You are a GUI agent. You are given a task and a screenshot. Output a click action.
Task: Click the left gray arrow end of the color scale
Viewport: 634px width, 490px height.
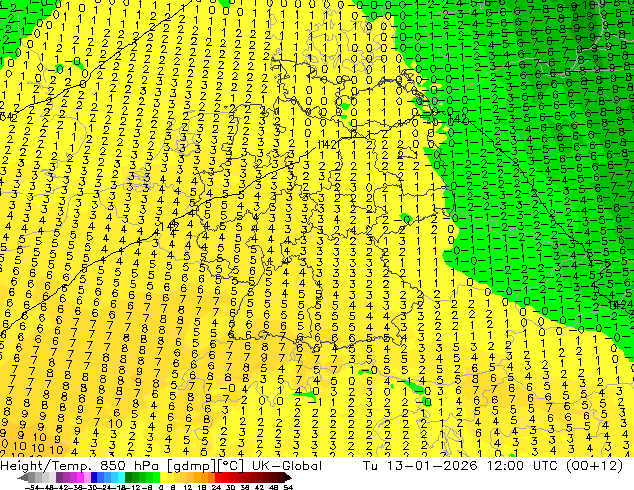click(x=23, y=478)
